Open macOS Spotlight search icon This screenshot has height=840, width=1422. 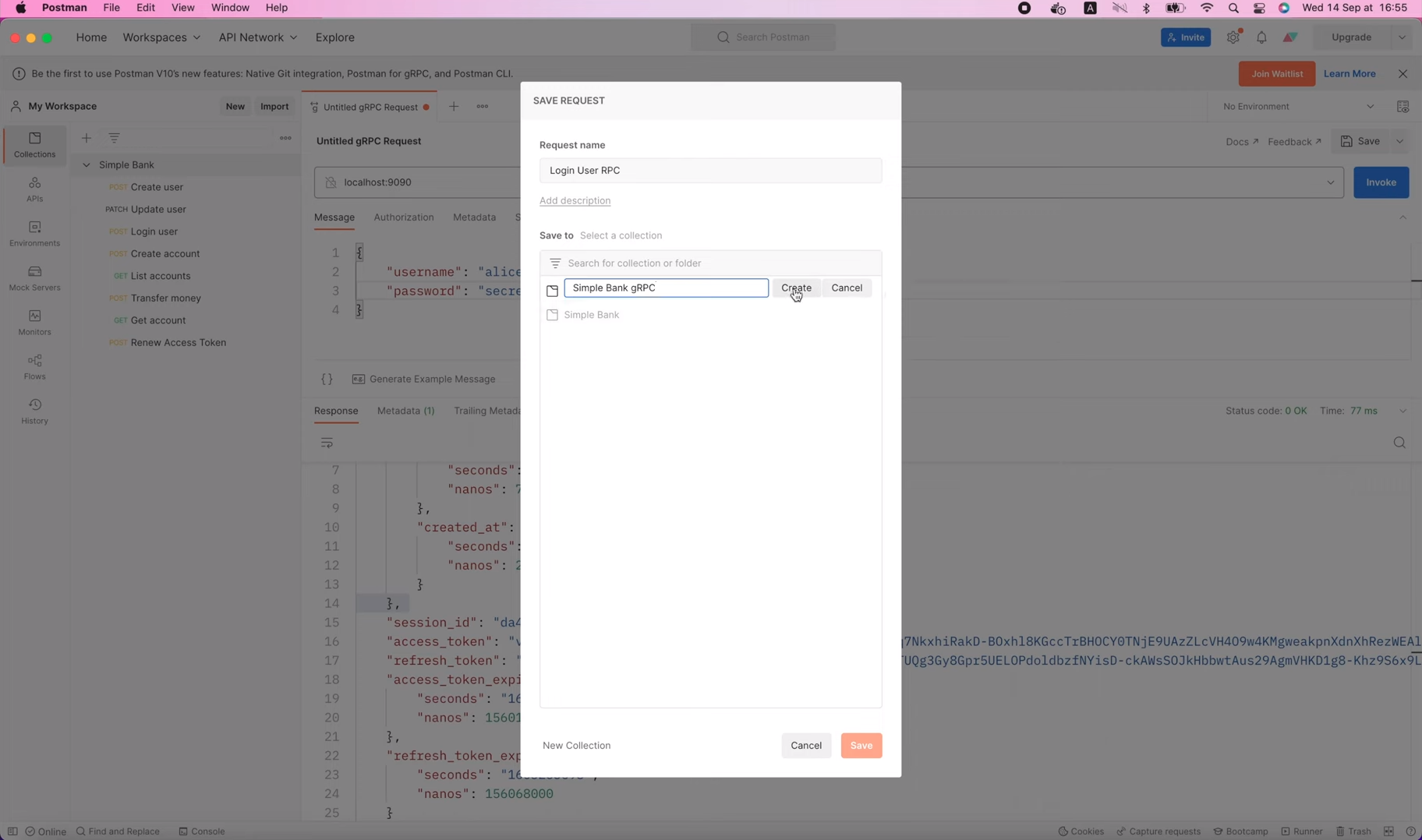point(1233,8)
